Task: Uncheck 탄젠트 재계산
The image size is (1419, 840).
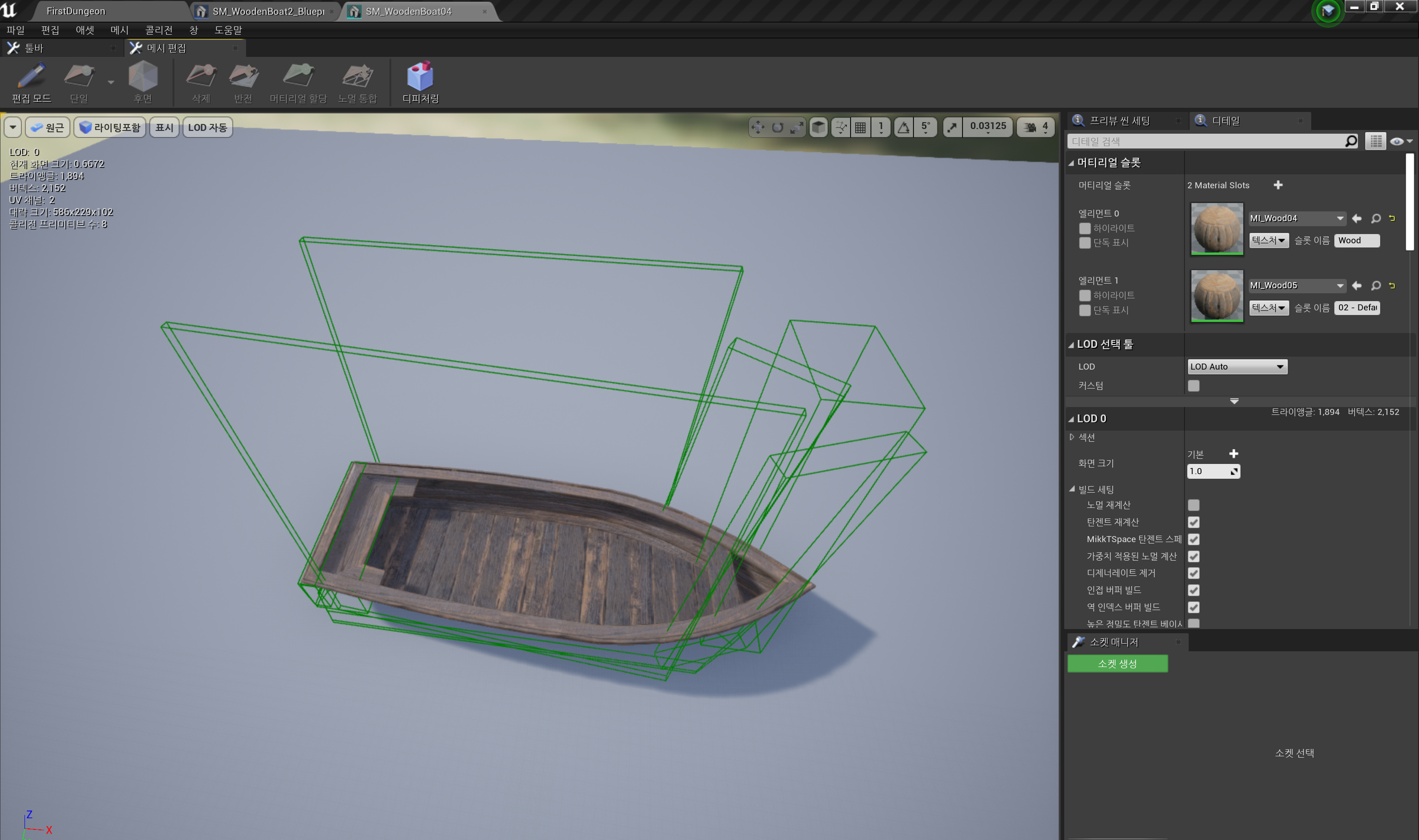Action: click(1194, 522)
